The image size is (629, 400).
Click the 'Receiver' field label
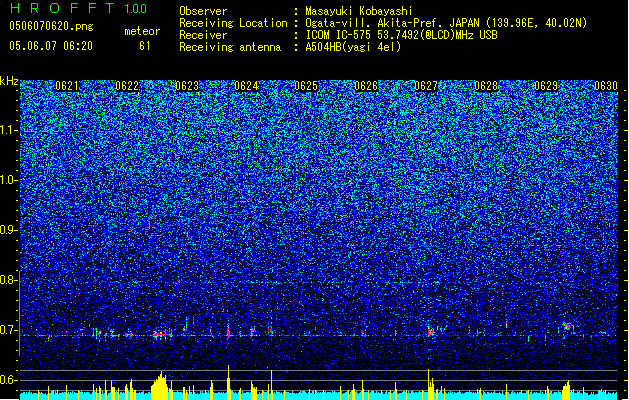pos(203,35)
